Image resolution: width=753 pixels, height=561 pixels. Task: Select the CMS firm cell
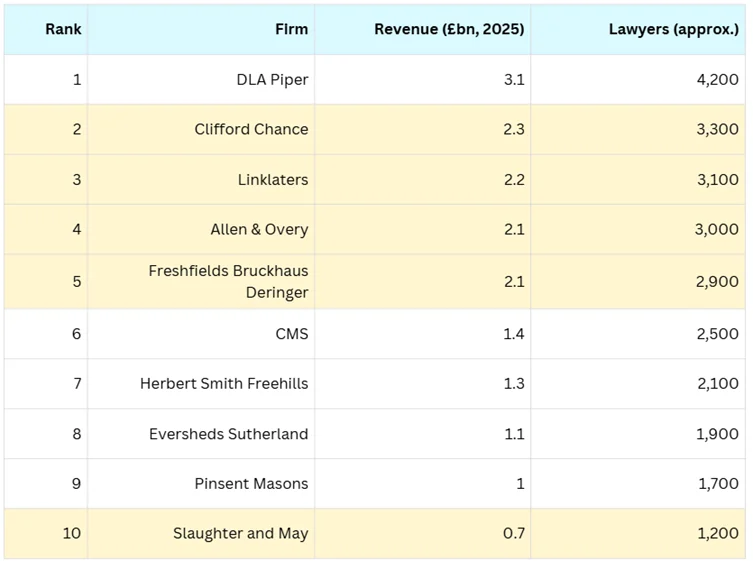pos(291,333)
